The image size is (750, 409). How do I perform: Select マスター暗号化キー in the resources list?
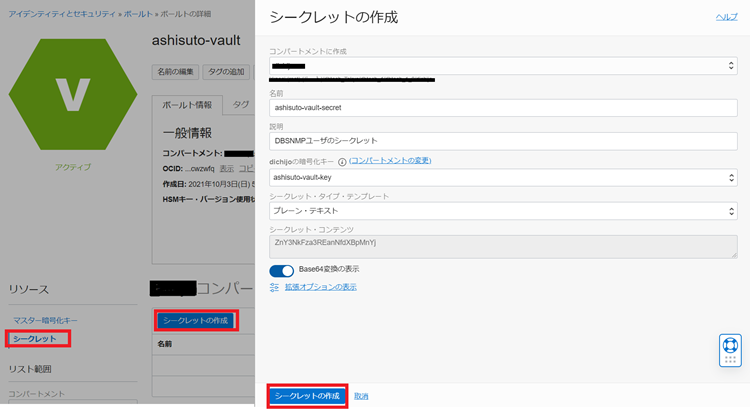pyautogui.click(x=50, y=320)
